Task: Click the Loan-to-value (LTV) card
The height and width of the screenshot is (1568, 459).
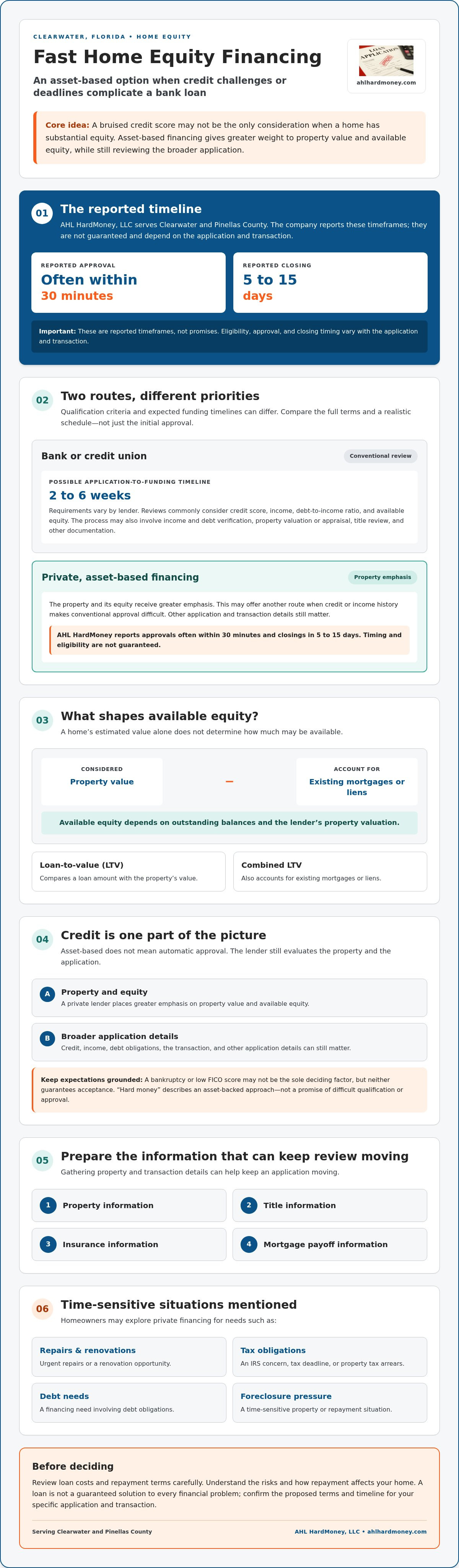Action: 129,872
